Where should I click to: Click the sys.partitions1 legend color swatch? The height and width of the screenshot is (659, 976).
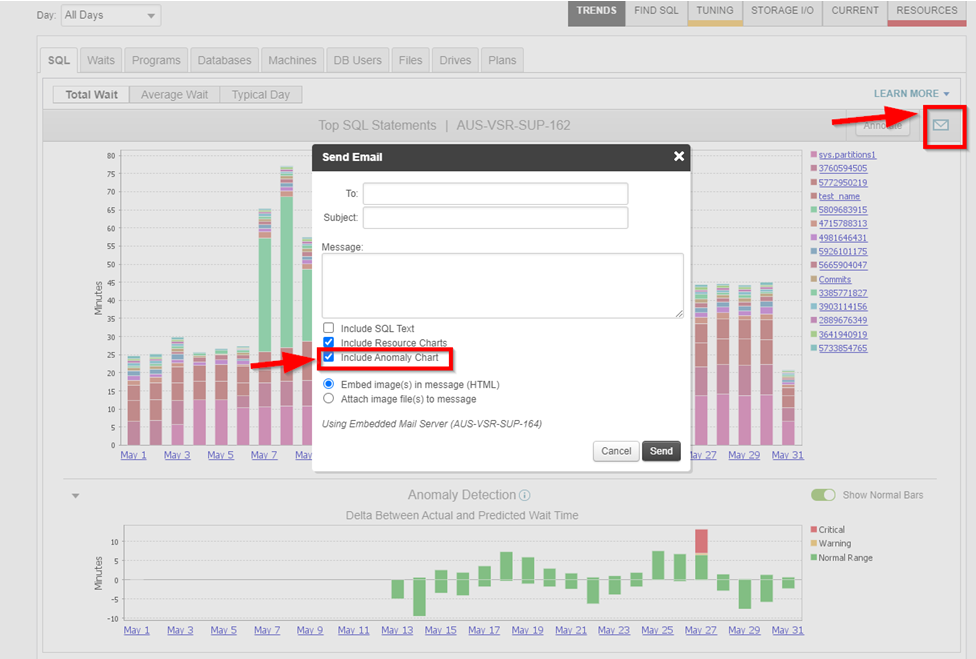814,154
